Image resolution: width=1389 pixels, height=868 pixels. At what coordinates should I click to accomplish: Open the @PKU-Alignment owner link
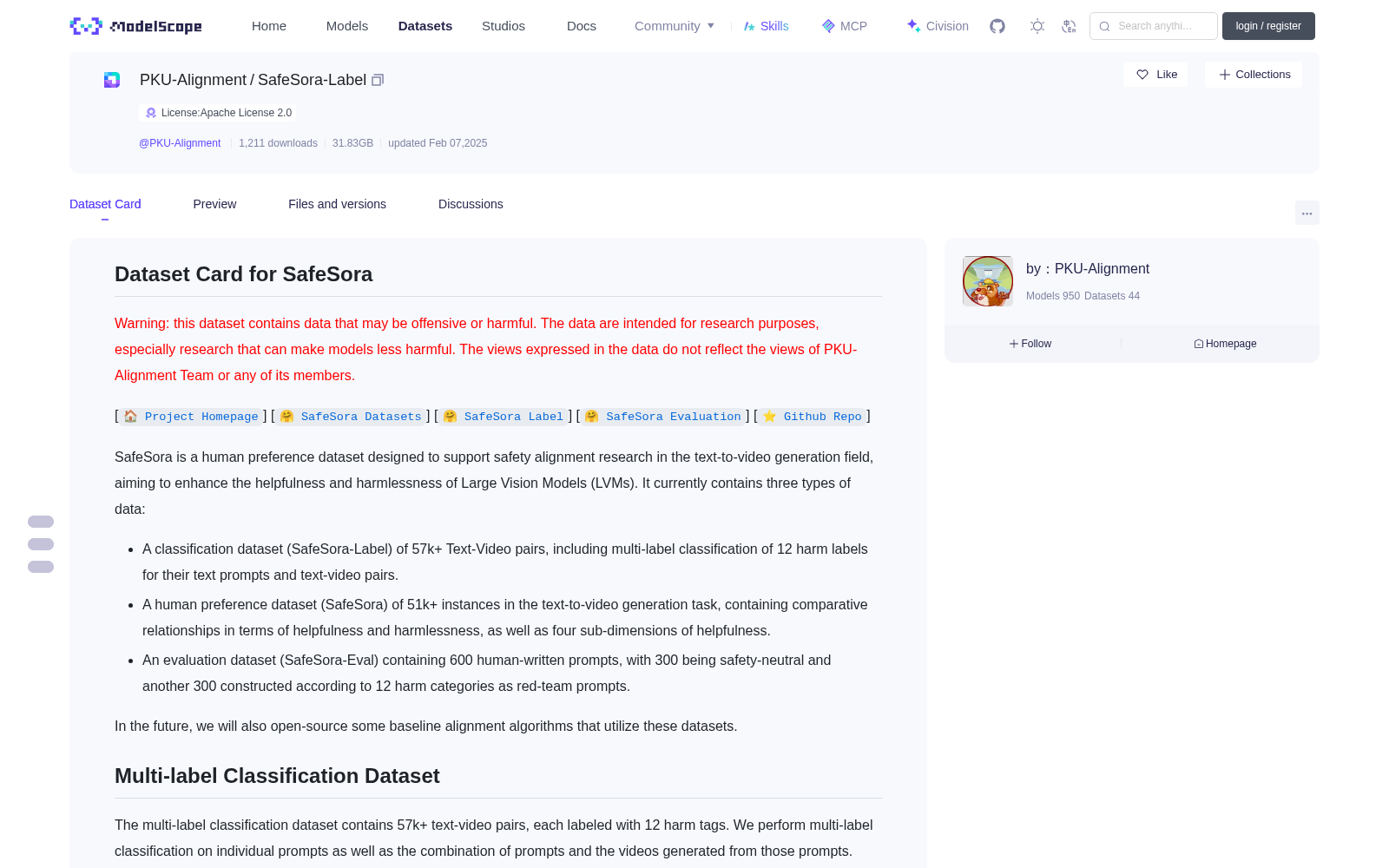coord(180,143)
